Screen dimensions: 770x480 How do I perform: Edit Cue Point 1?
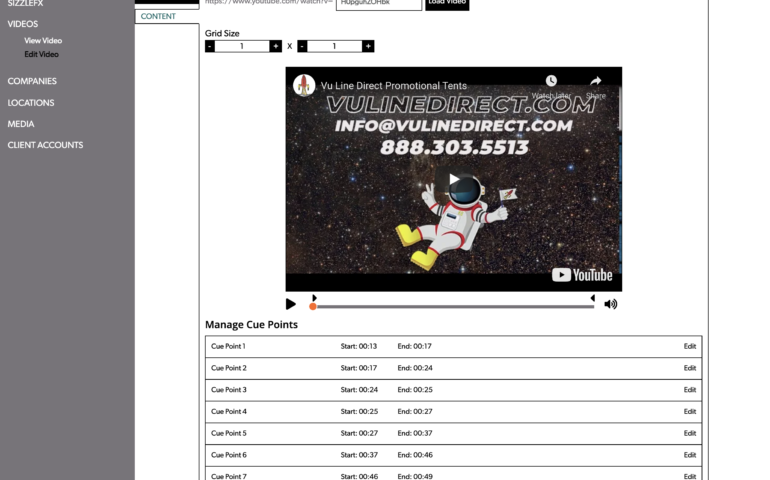[x=690, y=346]
